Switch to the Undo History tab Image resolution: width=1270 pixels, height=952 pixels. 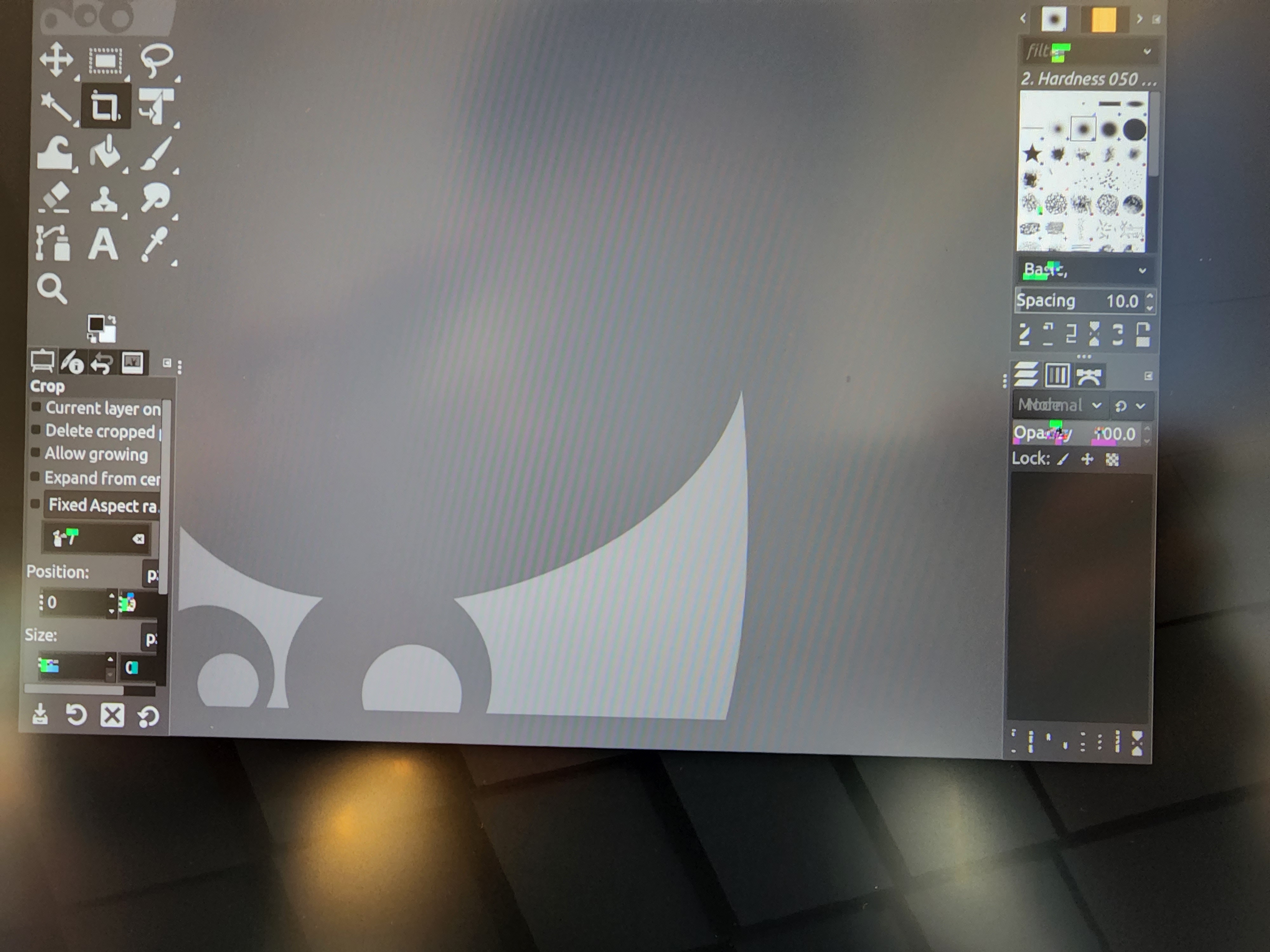[x=102, y=363]
